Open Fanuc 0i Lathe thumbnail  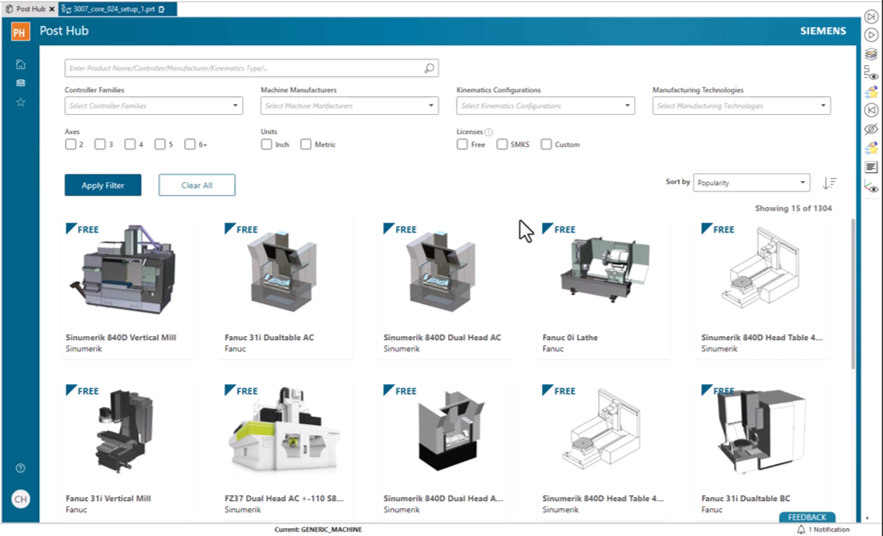(x=604, y=269)
